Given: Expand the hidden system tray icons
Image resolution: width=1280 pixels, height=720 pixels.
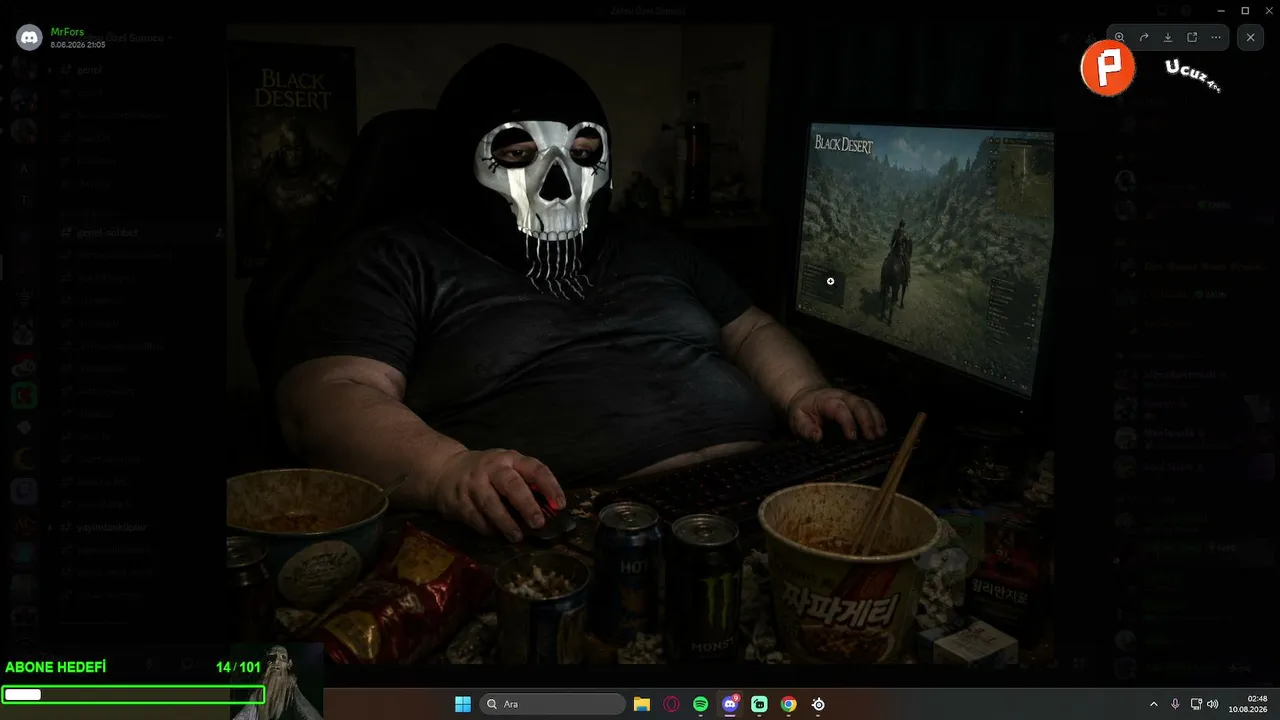Looking at the screenshot, I should [1154, 704].
